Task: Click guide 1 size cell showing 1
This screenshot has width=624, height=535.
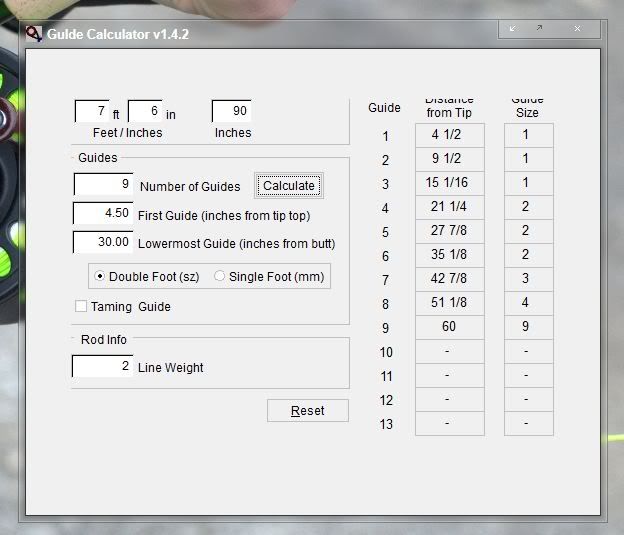Action: click(528, 135)
